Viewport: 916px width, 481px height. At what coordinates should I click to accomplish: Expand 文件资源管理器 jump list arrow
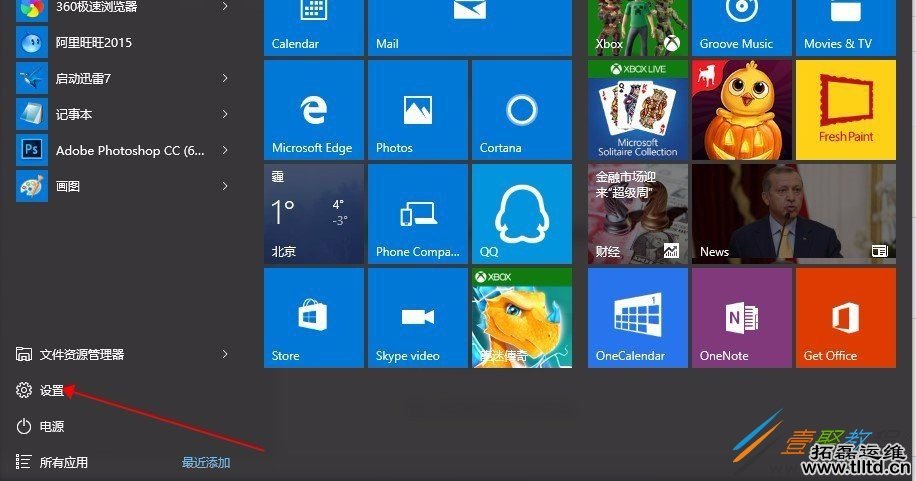[x=225, y=354]
